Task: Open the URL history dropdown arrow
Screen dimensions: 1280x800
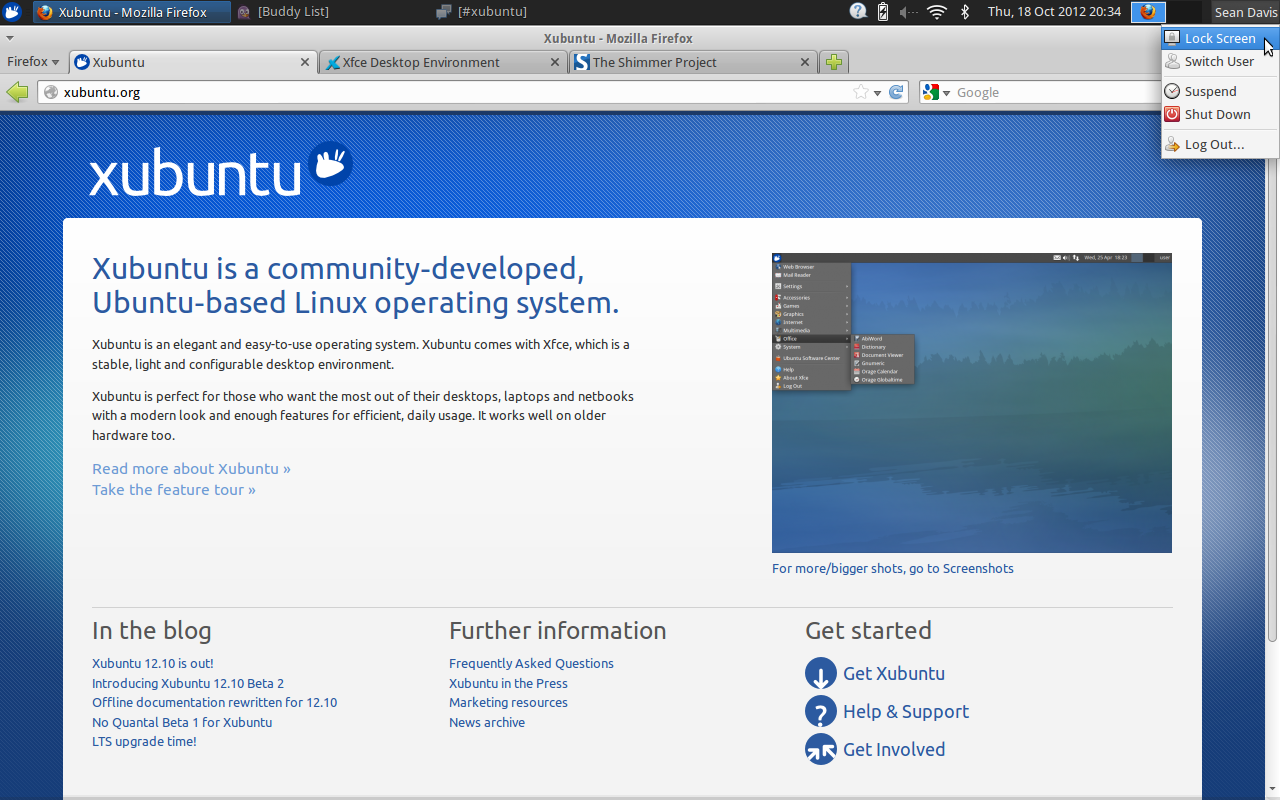Action: pos(877,93)
